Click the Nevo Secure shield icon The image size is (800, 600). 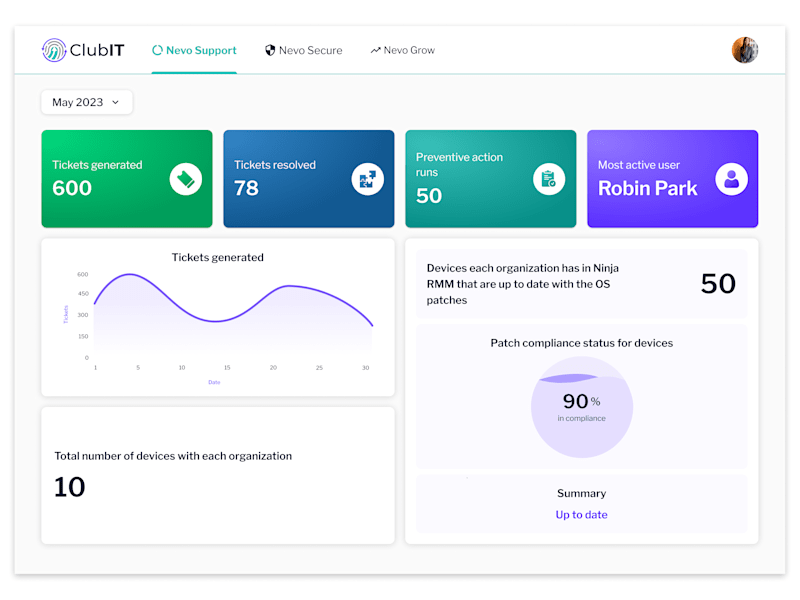[x=270, y=50]
